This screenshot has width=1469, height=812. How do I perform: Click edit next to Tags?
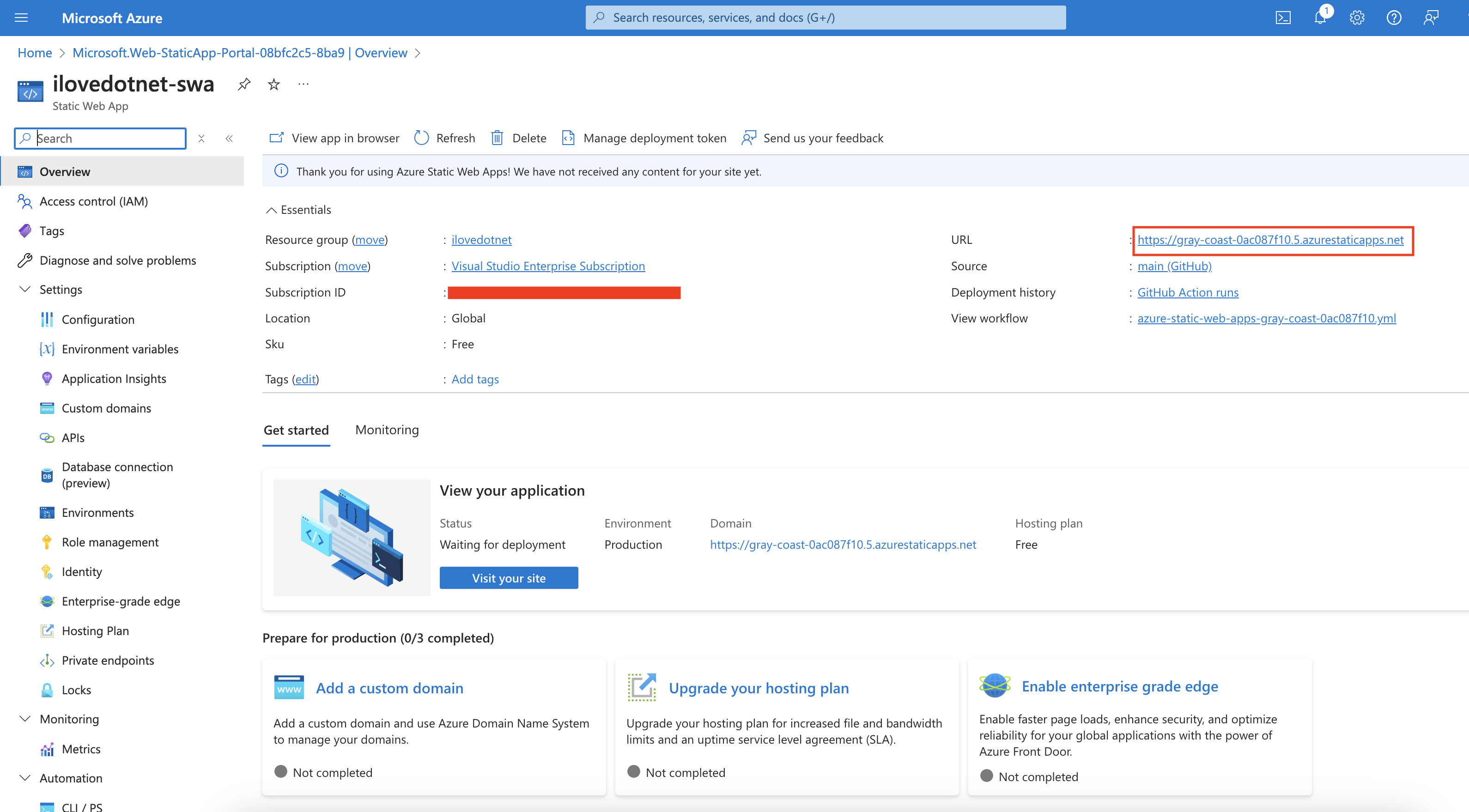(305, 379)
